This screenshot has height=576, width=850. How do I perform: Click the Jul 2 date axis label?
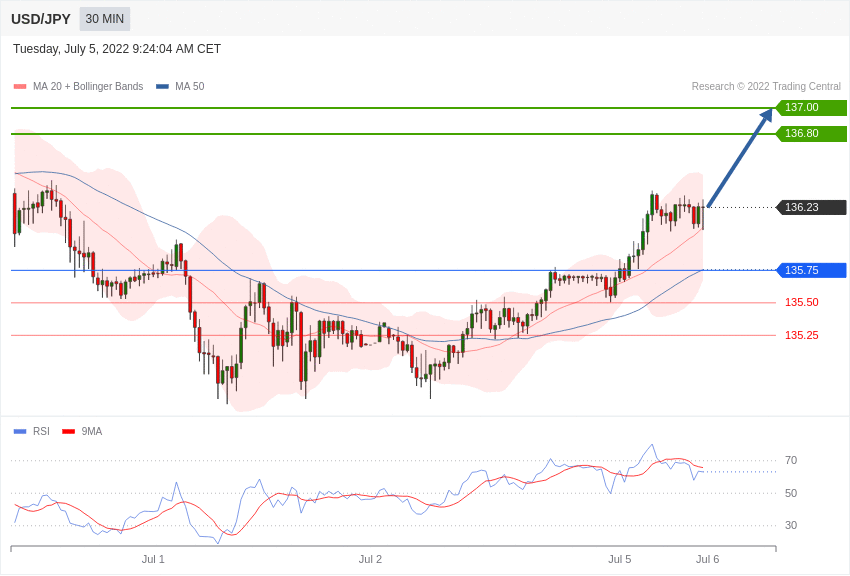(370, 559)
